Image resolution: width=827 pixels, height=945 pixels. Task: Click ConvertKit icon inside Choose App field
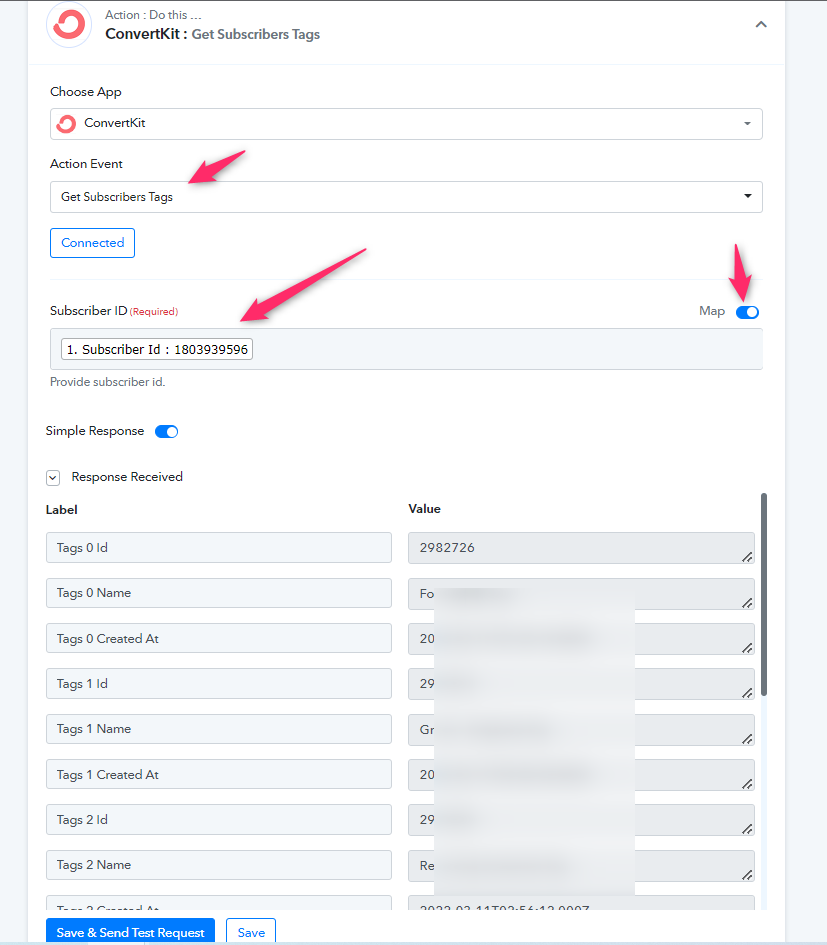(x=66, y=124)
